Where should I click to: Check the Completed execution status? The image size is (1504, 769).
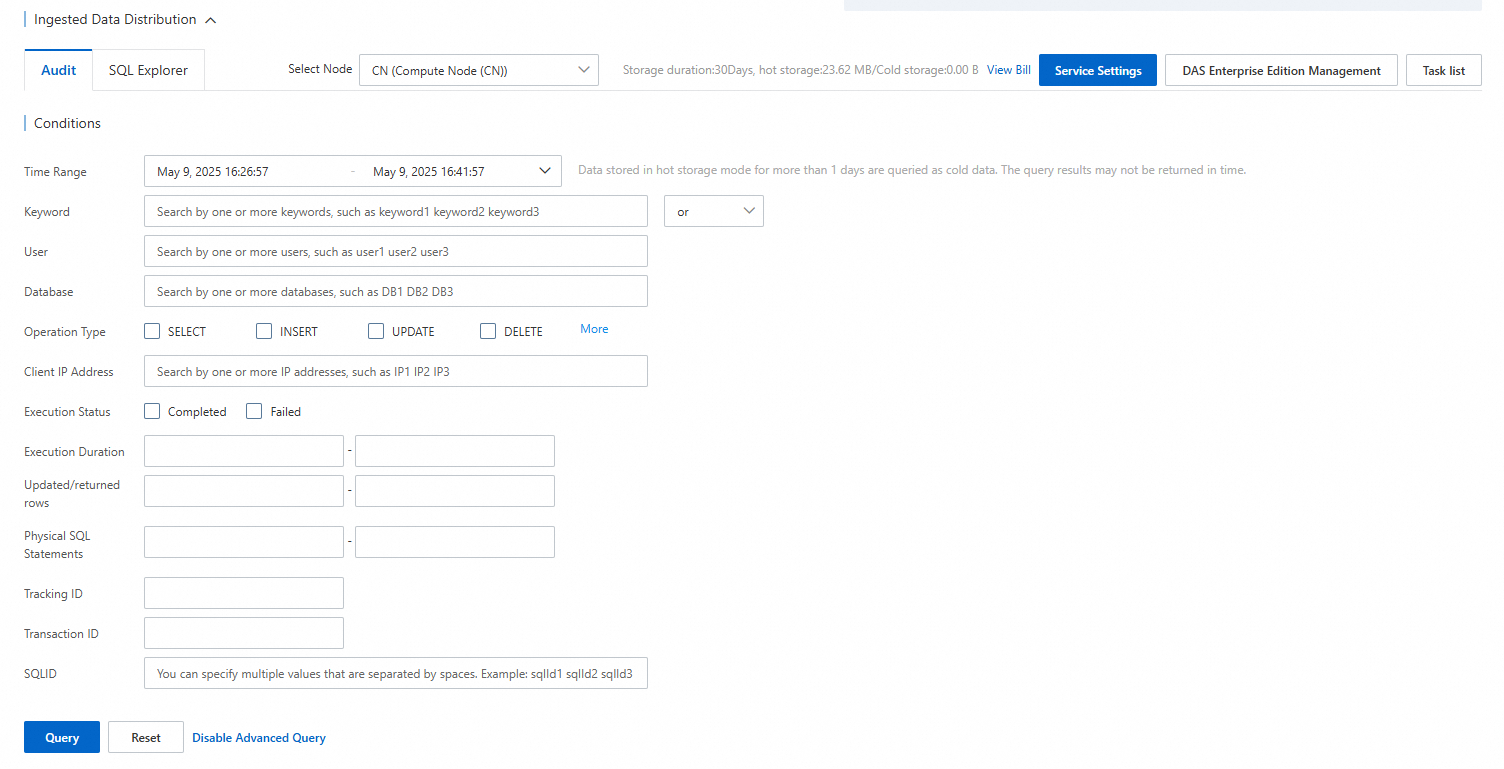pyautogui.click(x=152, y=411)
